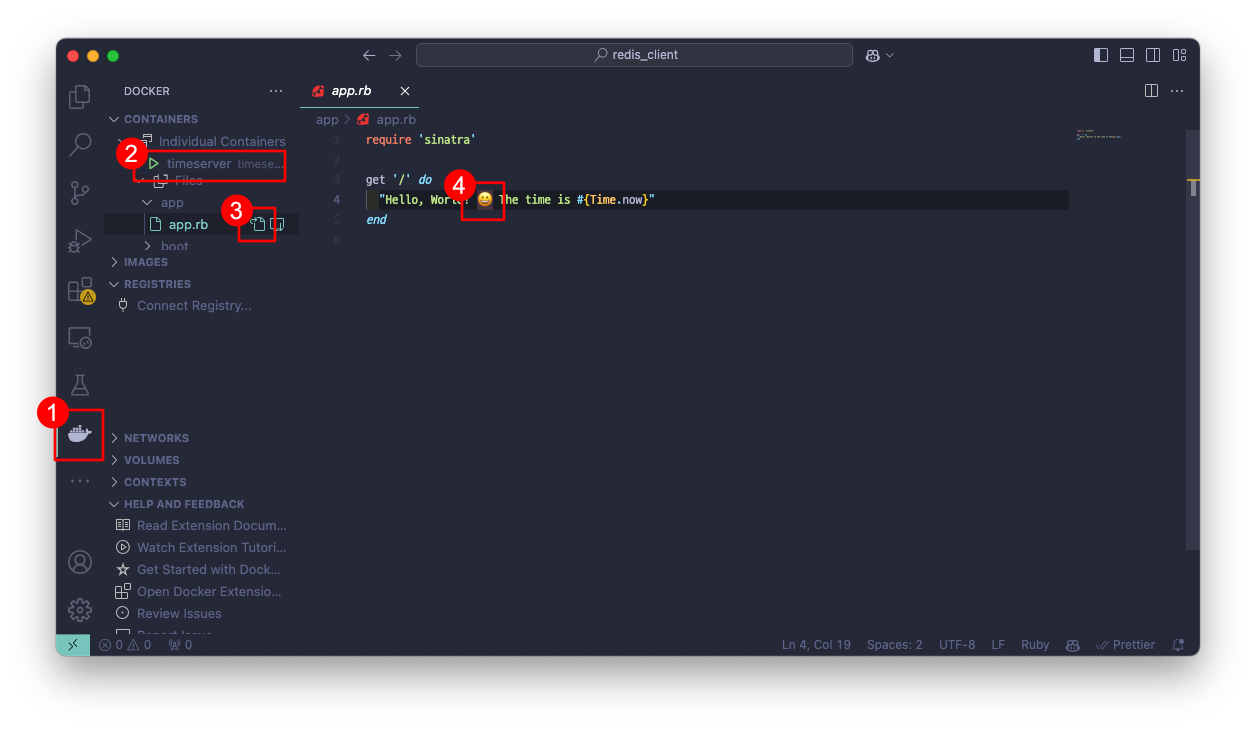This screenshot has height=730, width=1256.
Task: Go forward using the navigation arrow
Action: [x=395, y=55]
